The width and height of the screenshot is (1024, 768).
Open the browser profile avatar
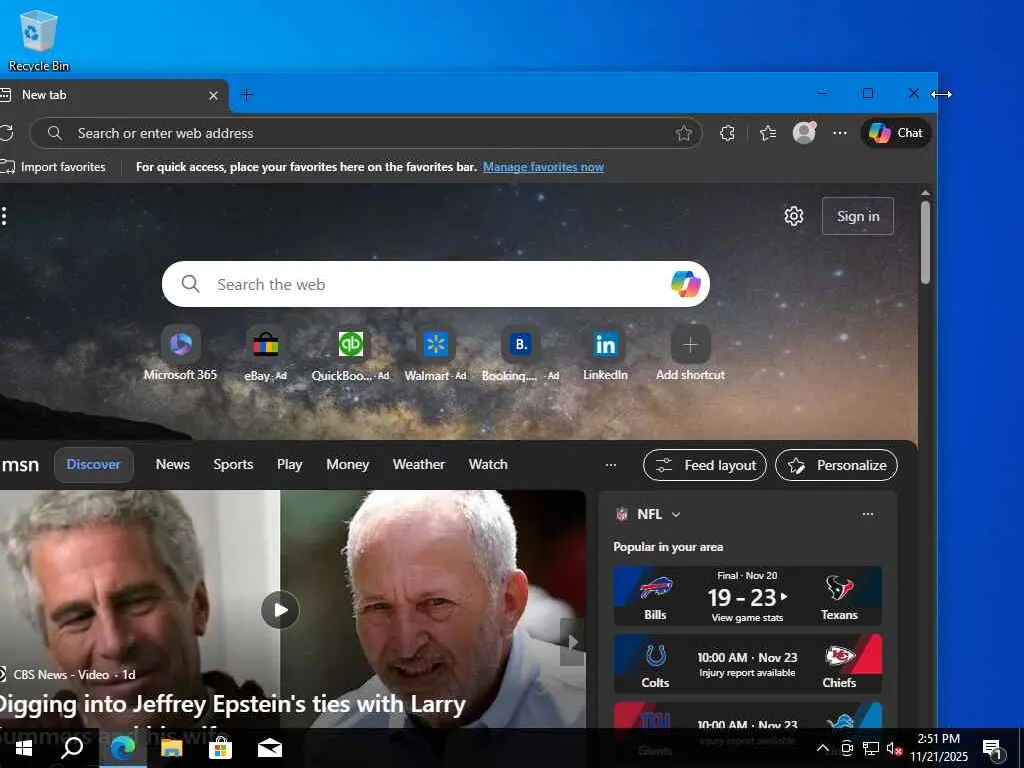[805, 133]
